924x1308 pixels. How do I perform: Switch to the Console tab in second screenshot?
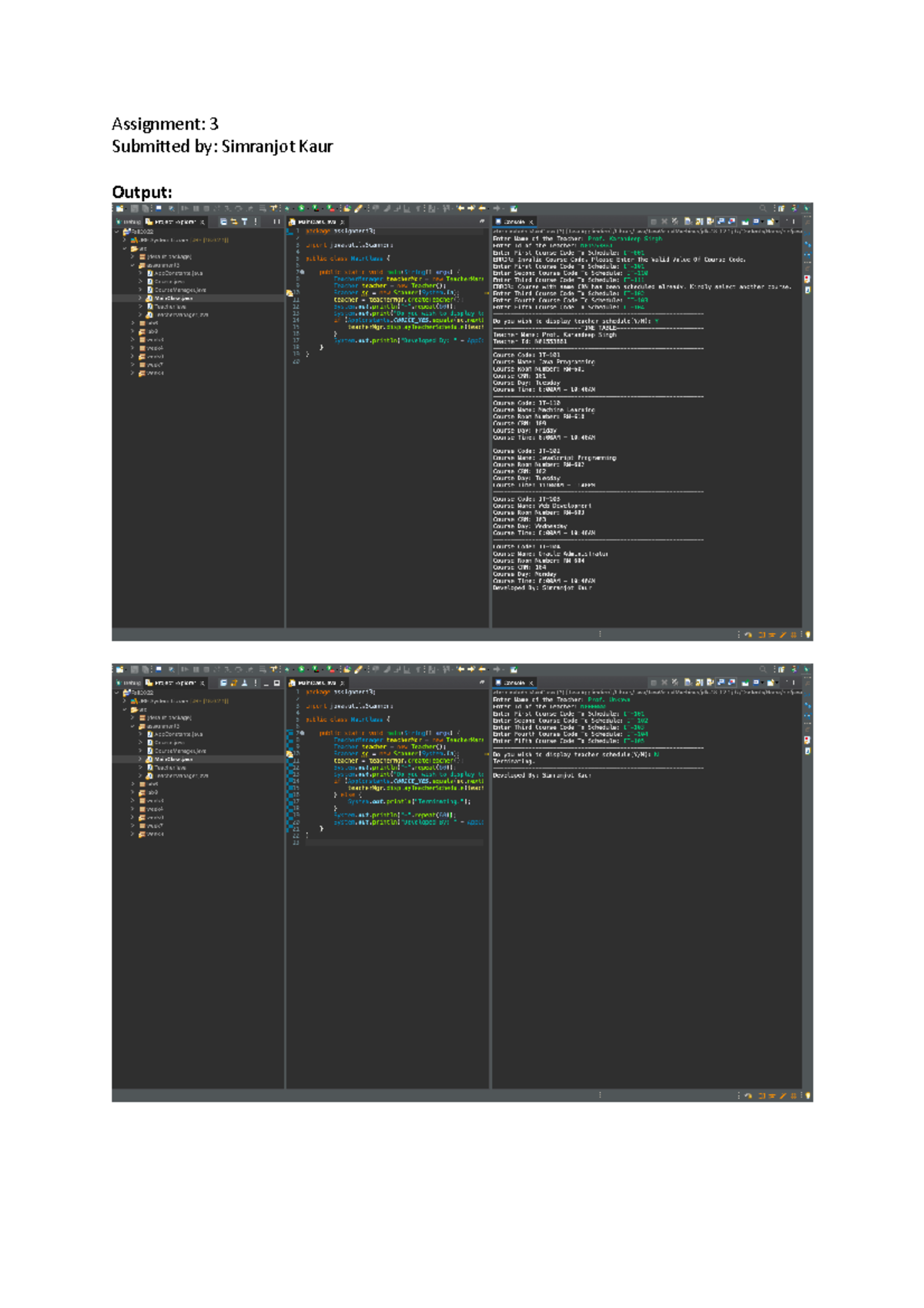point(514,683)
